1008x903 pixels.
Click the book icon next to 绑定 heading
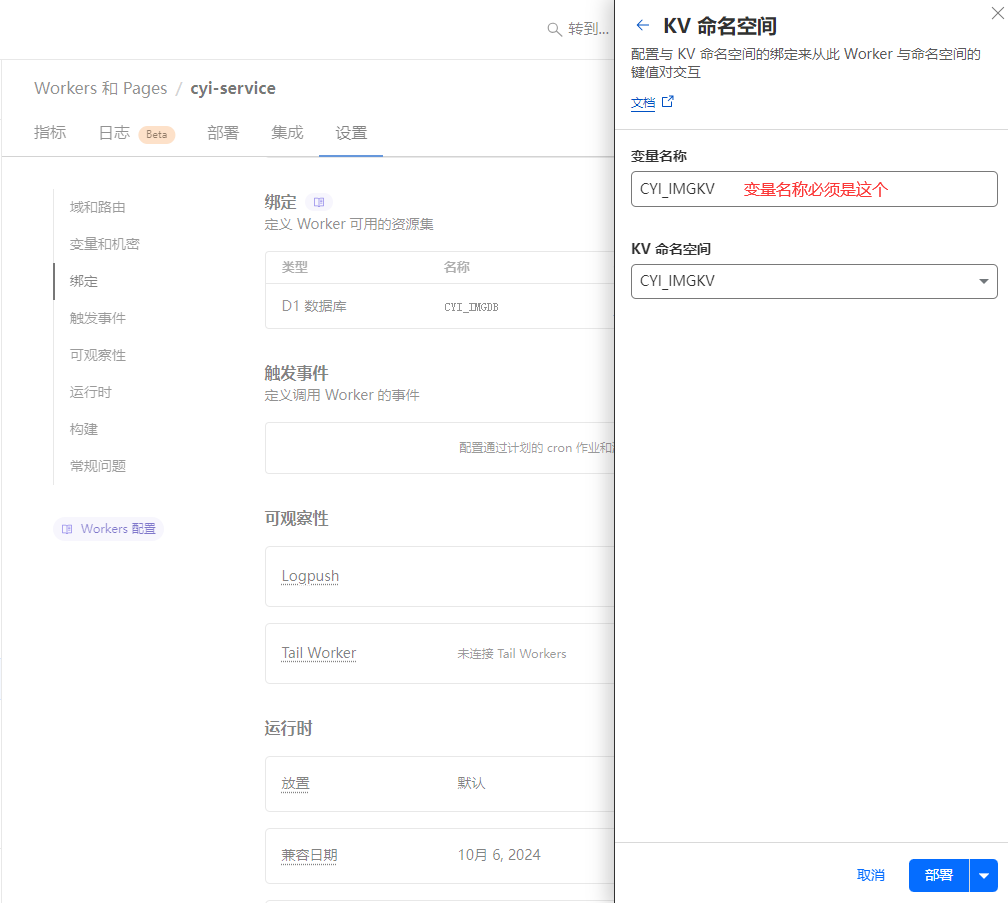click(319, 202)
